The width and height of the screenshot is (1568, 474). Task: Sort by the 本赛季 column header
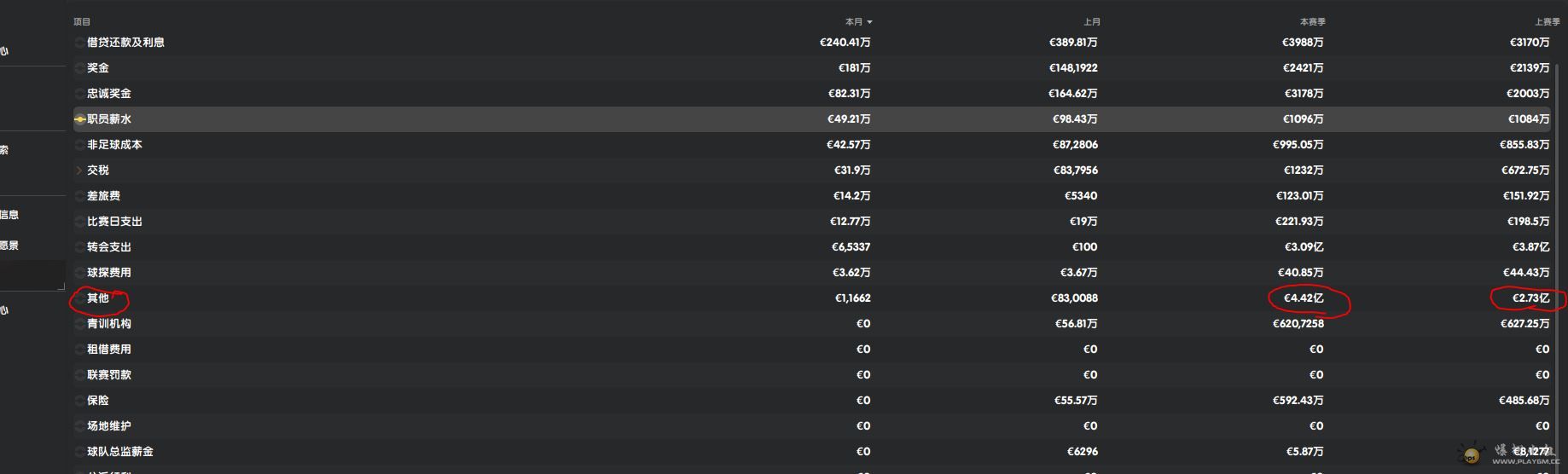(x=1312, y=21)
